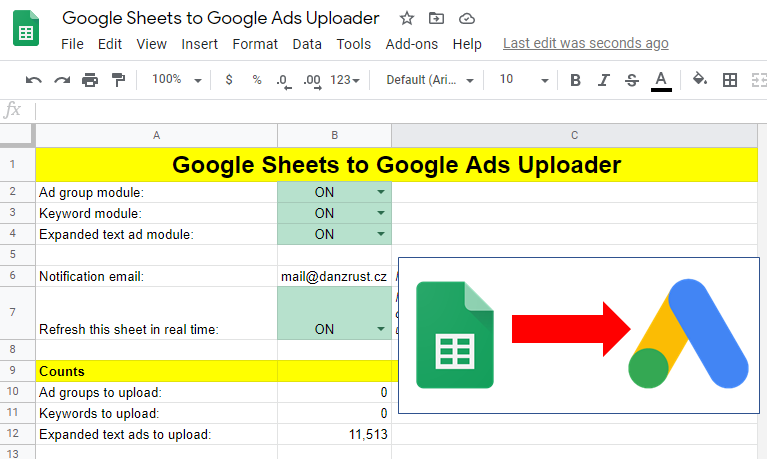
Task: Redo the last action
Action: (x=62, y=80)
